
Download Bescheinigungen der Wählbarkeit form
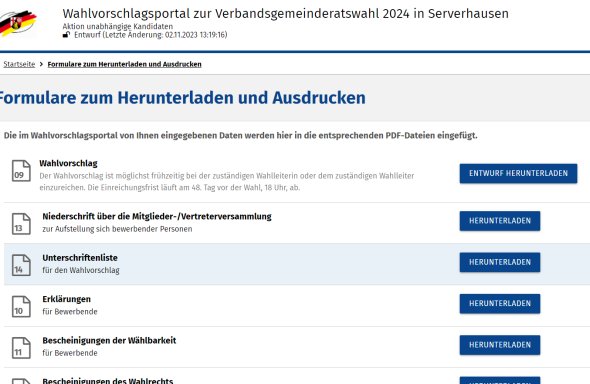point(500,345)
